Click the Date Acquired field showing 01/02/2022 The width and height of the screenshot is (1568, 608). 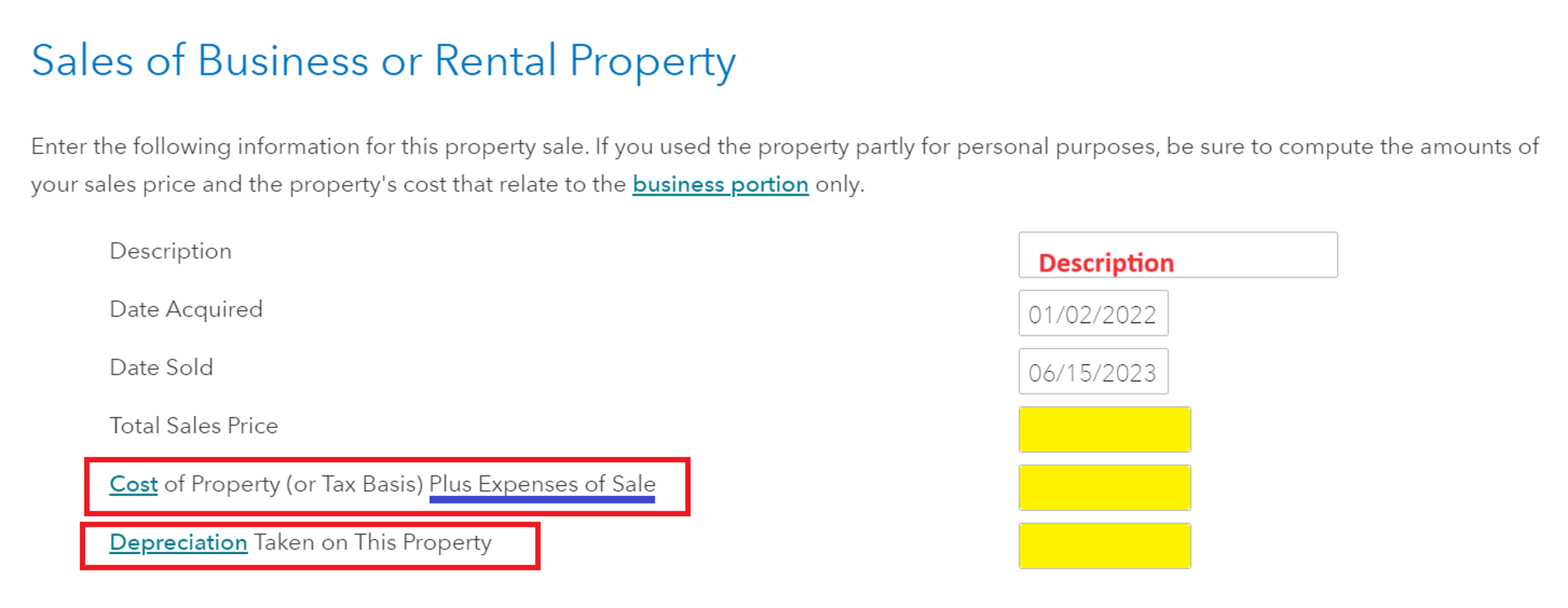[x=1093, y=314]
